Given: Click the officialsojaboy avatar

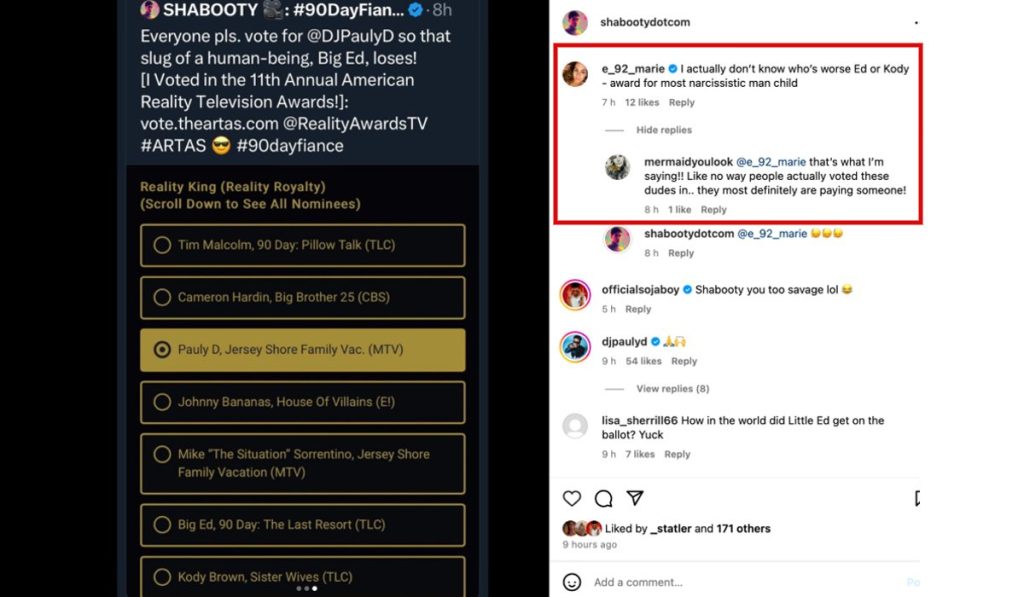Looking at the screenshot, I should pos(575,295).
